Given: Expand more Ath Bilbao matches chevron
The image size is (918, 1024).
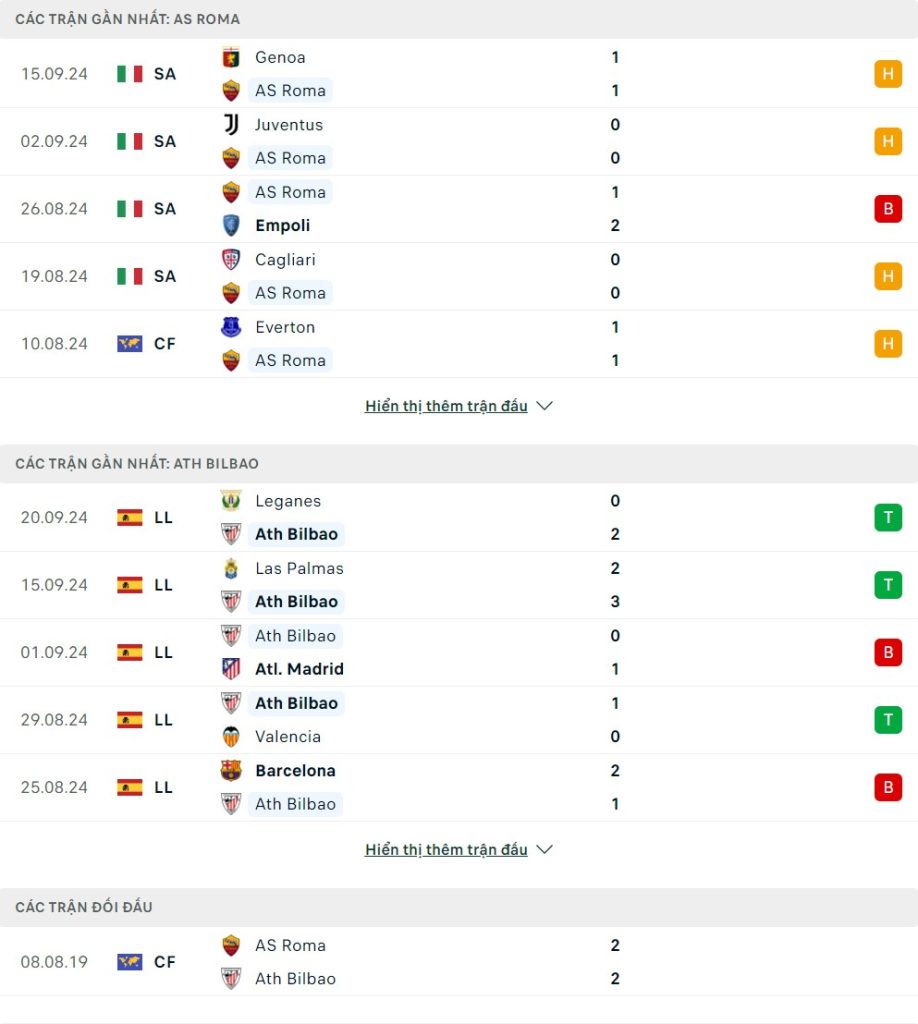Looking at the screenshot, I should click(545, 850).
